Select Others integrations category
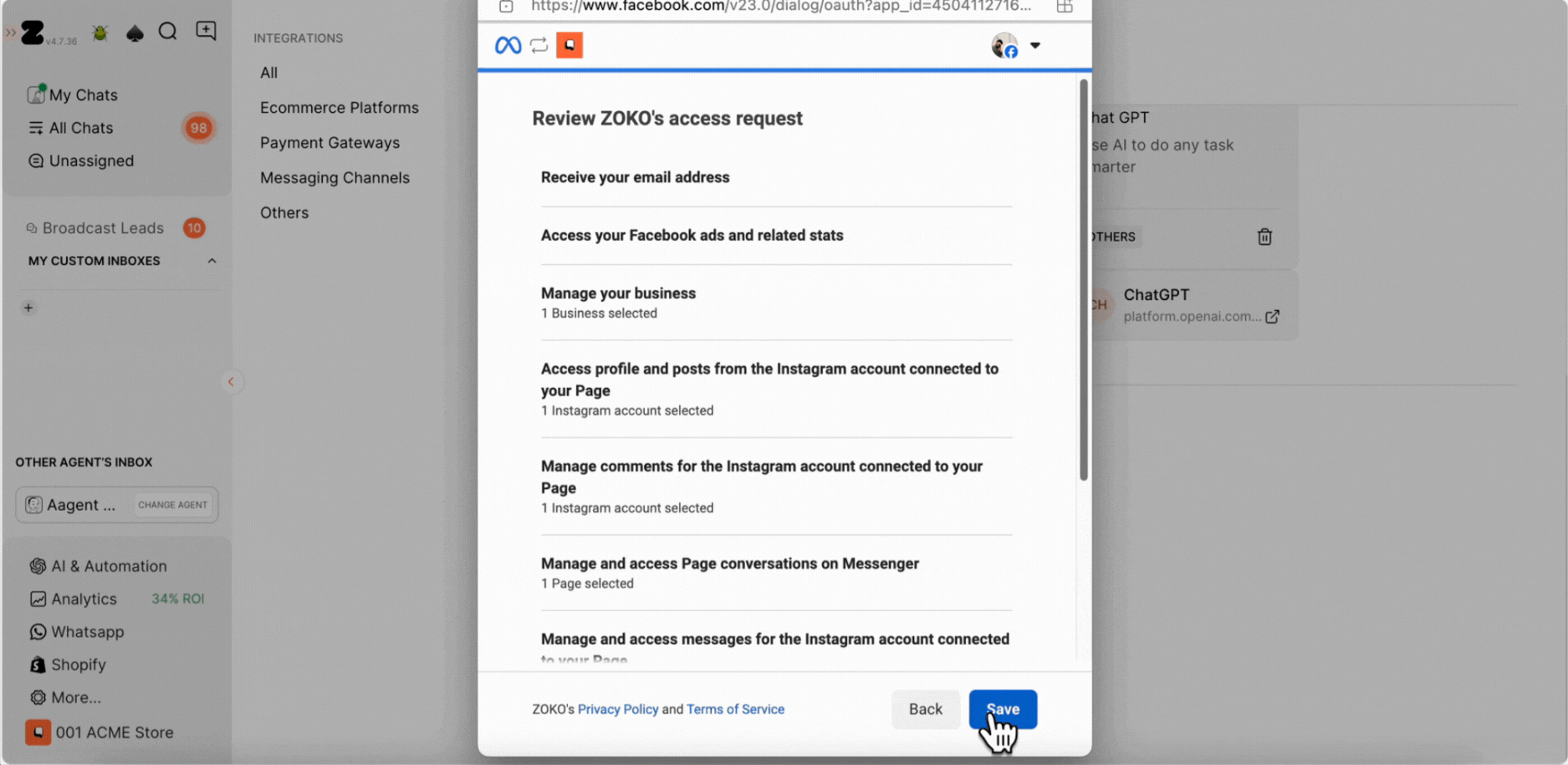Image resolution: width=1568 pixels, height=765 pixels. [x=283, y=213]
